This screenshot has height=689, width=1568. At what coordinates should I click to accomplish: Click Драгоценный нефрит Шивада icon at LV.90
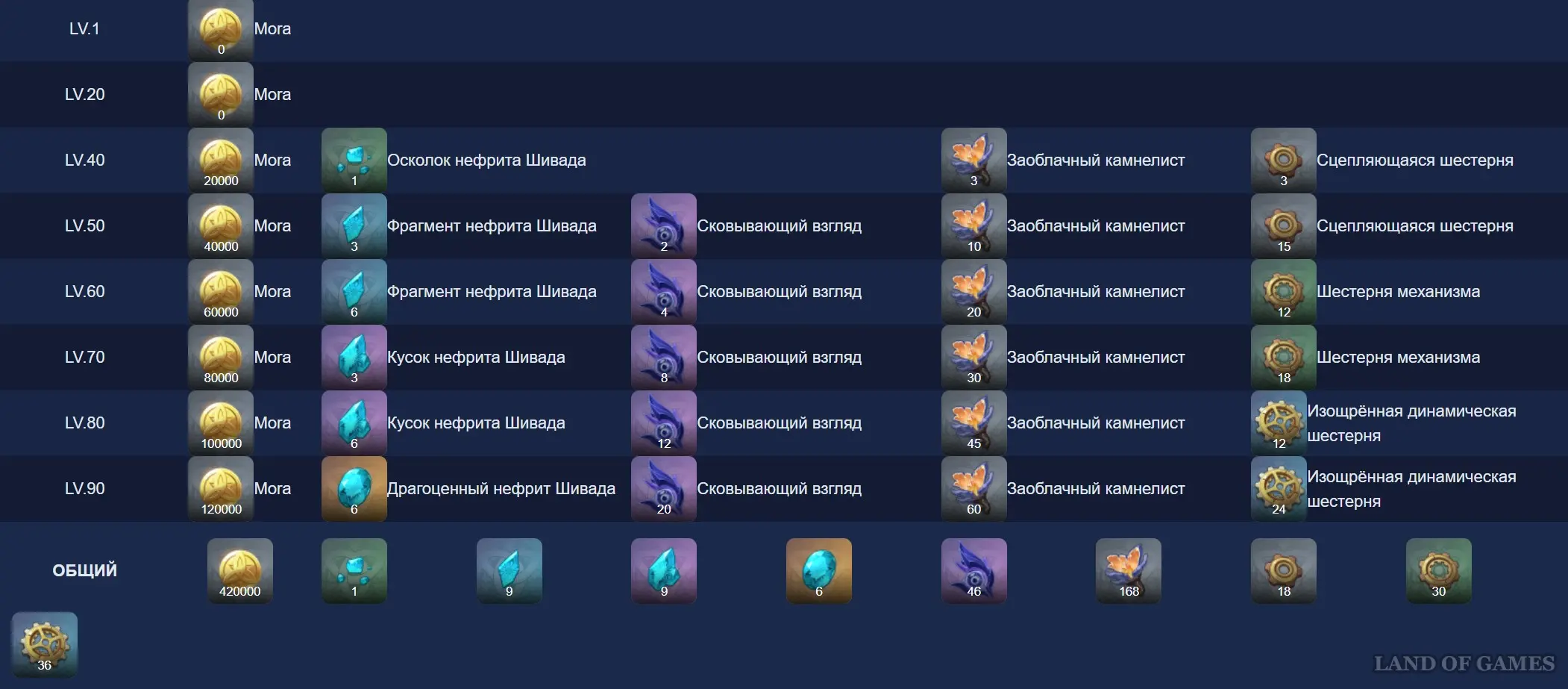(x=354, y=488)
